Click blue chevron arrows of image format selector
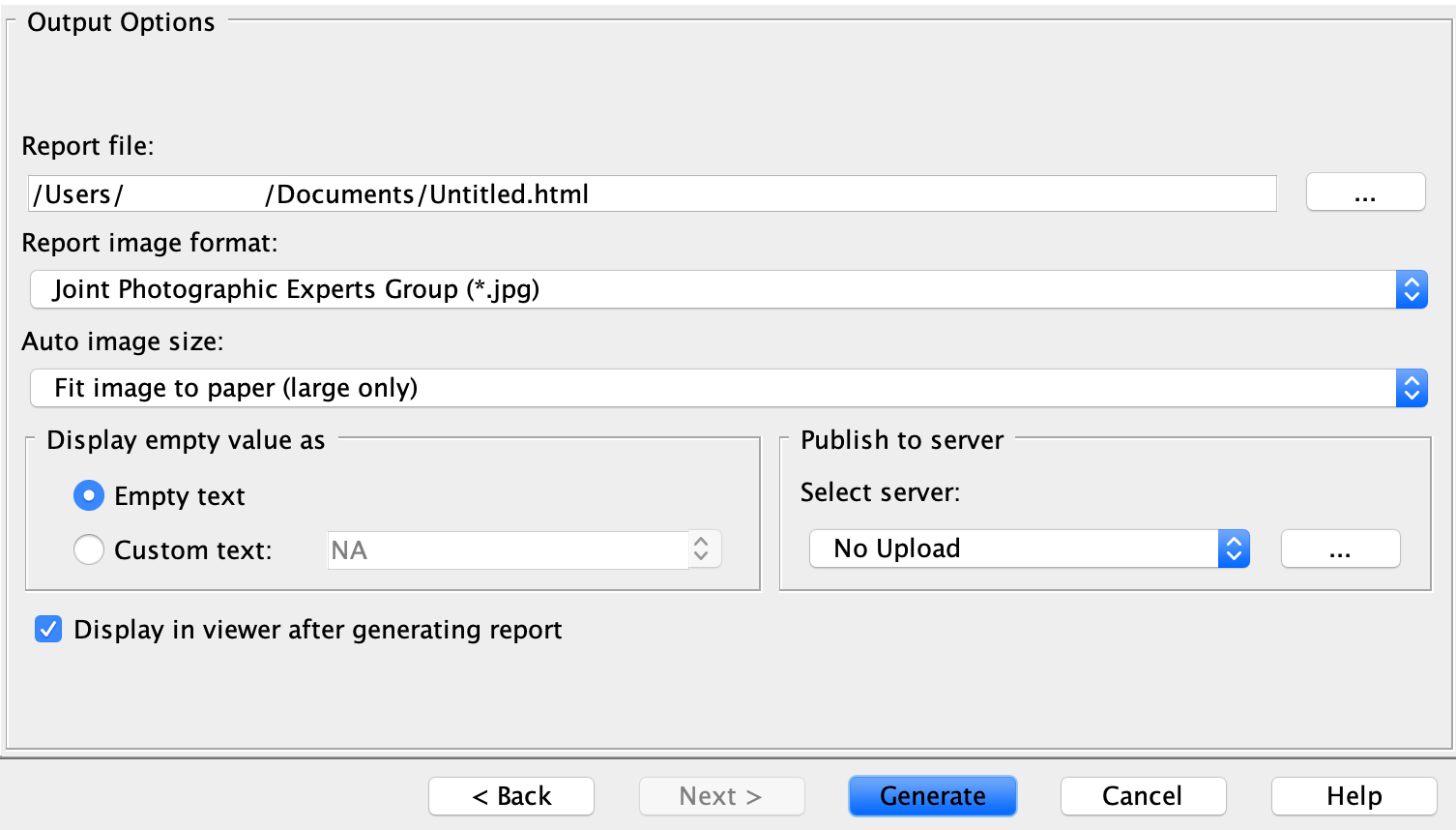The width and height of the screenshot is (1456, 830). coord(1412,289)
